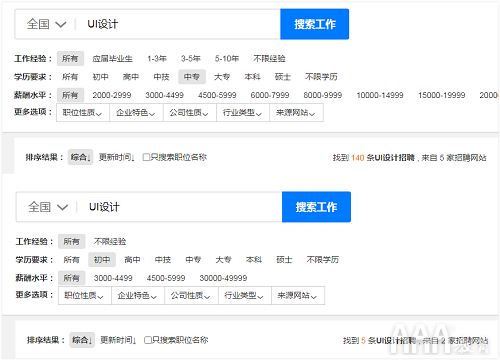Choose highlighted 中专 in the upper panel
The height and width of the screenshot is (360, 500).
coord(192,77)
